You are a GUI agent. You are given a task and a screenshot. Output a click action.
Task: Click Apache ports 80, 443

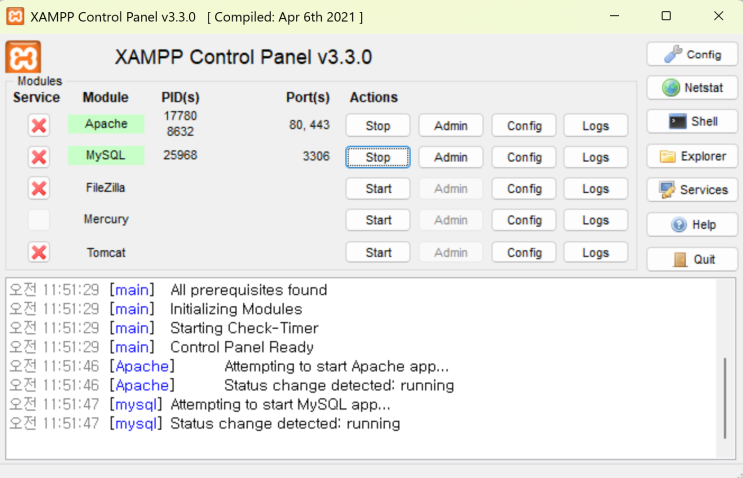(309, 125)
